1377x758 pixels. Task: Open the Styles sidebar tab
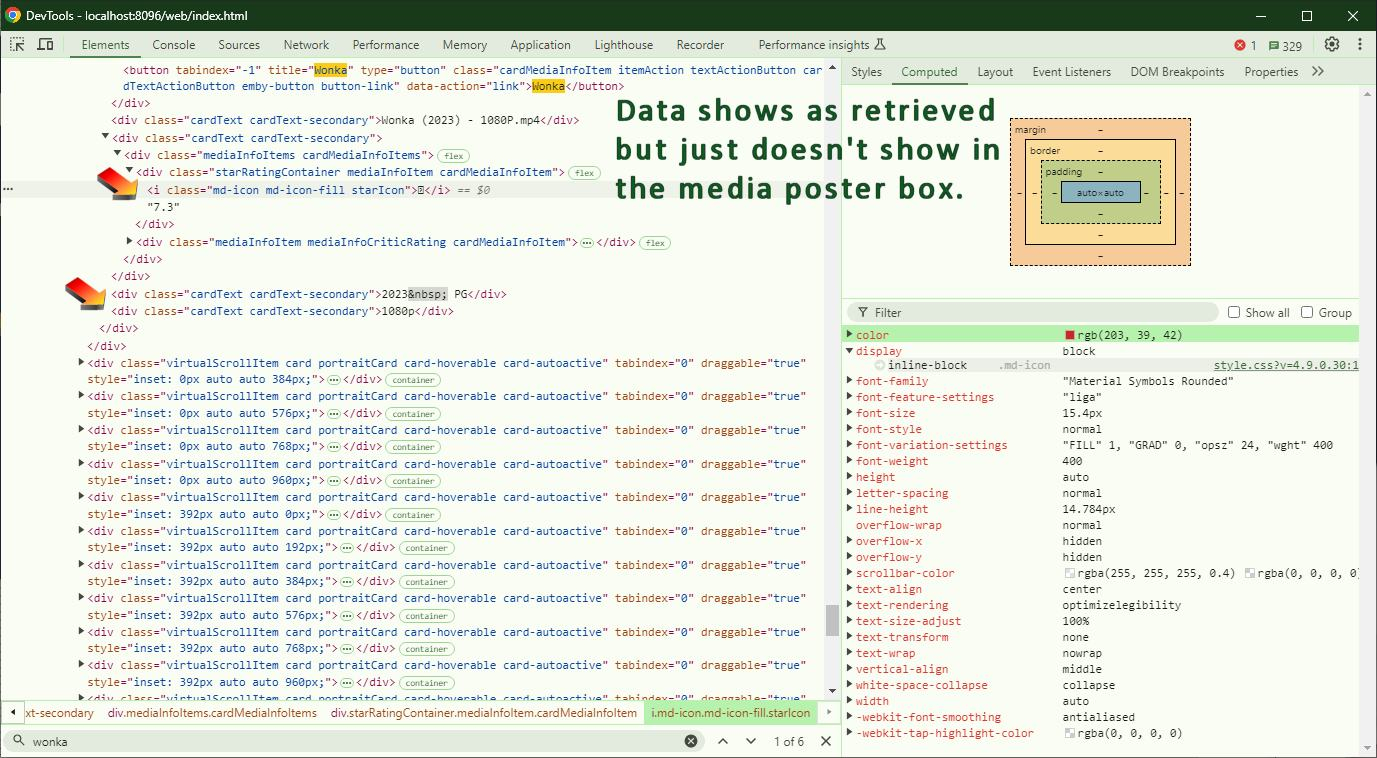tap(866, 71)
